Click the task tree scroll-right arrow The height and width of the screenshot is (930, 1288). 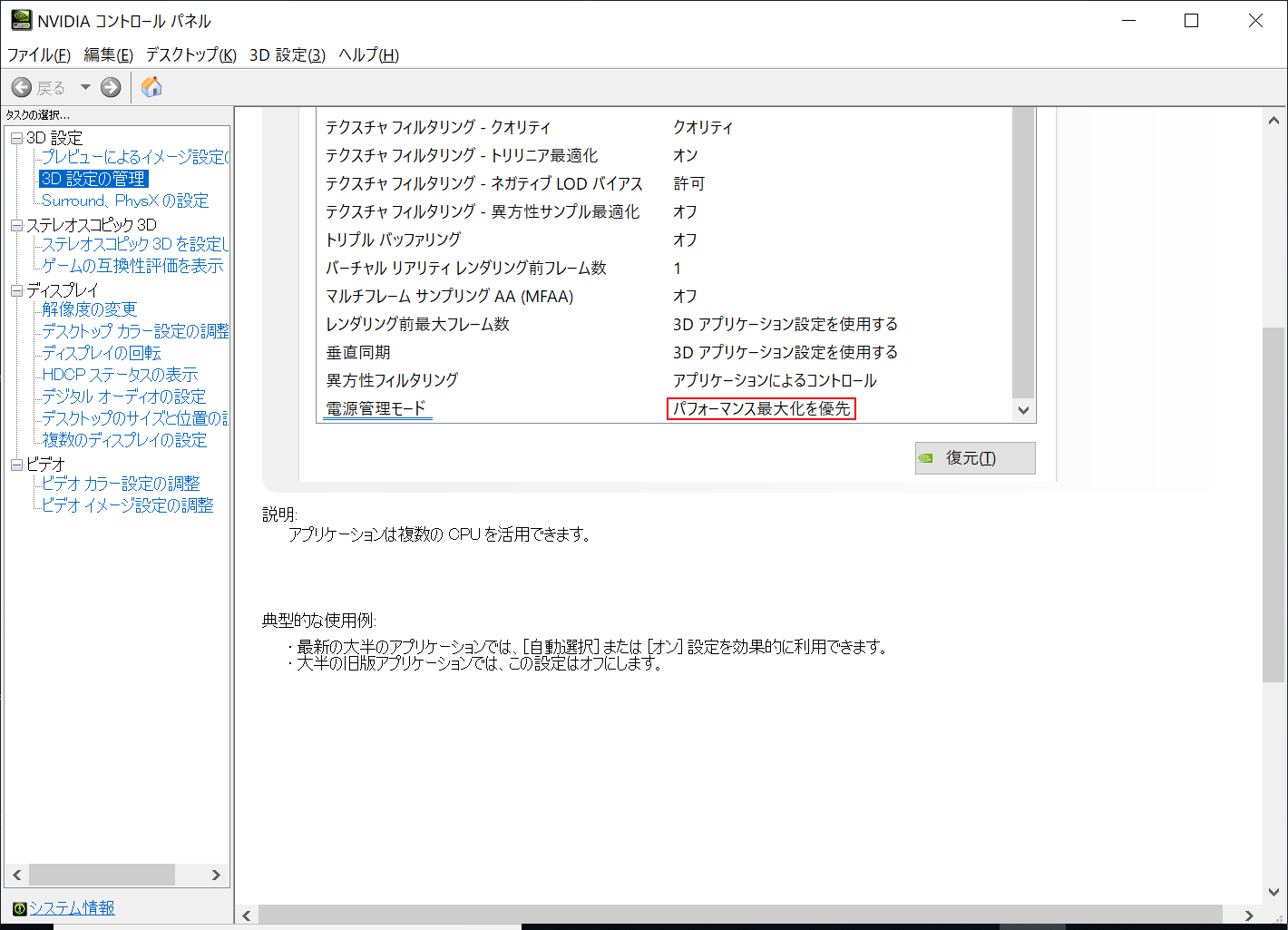[x=216, y=875]
